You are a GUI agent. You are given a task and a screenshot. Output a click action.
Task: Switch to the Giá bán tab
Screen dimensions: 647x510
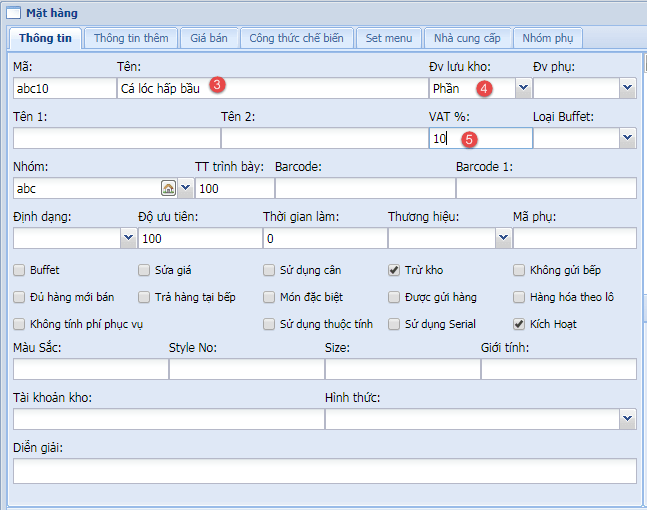pos(210,38)
